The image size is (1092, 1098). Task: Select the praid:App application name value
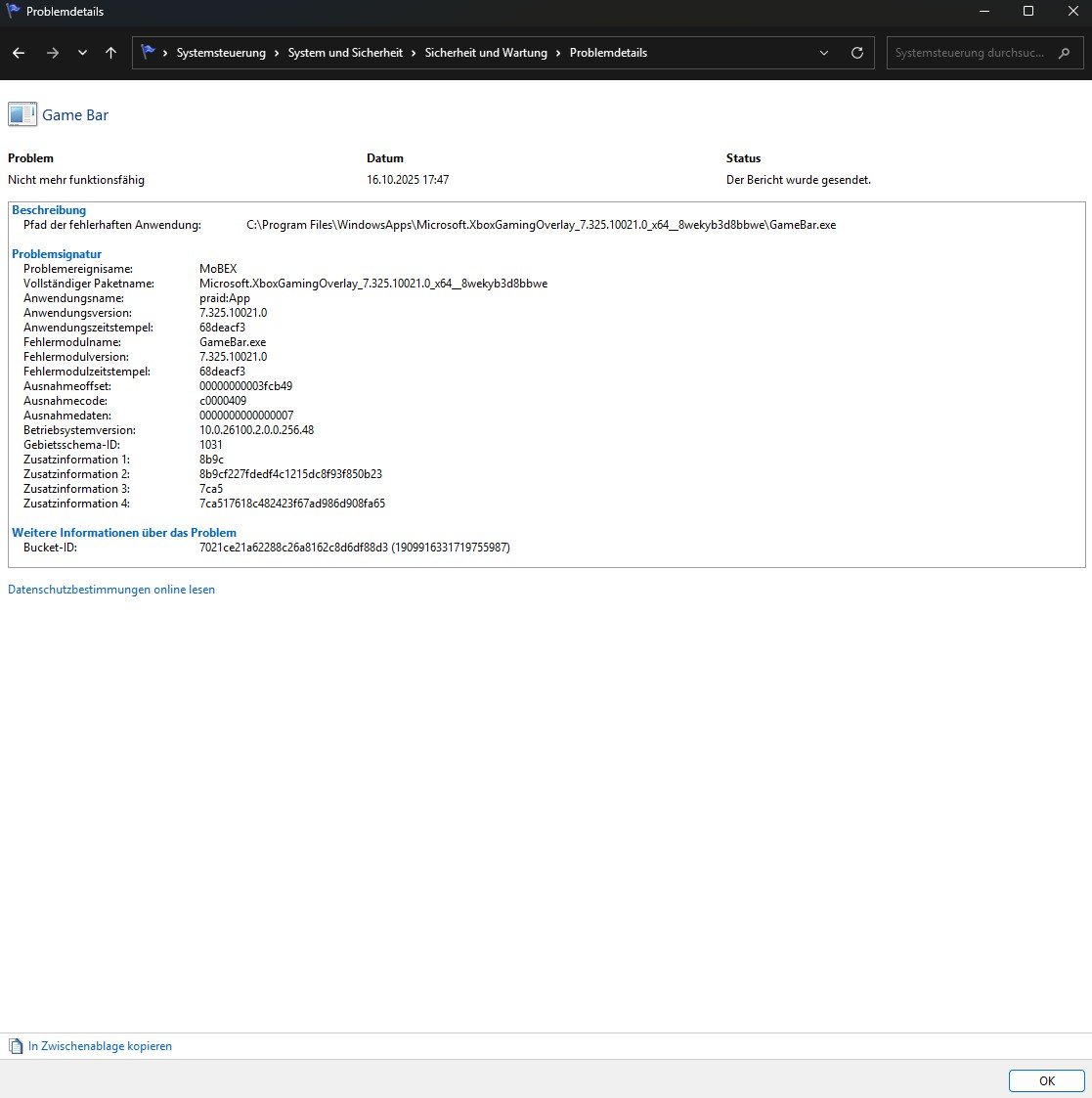coord(225,298)
